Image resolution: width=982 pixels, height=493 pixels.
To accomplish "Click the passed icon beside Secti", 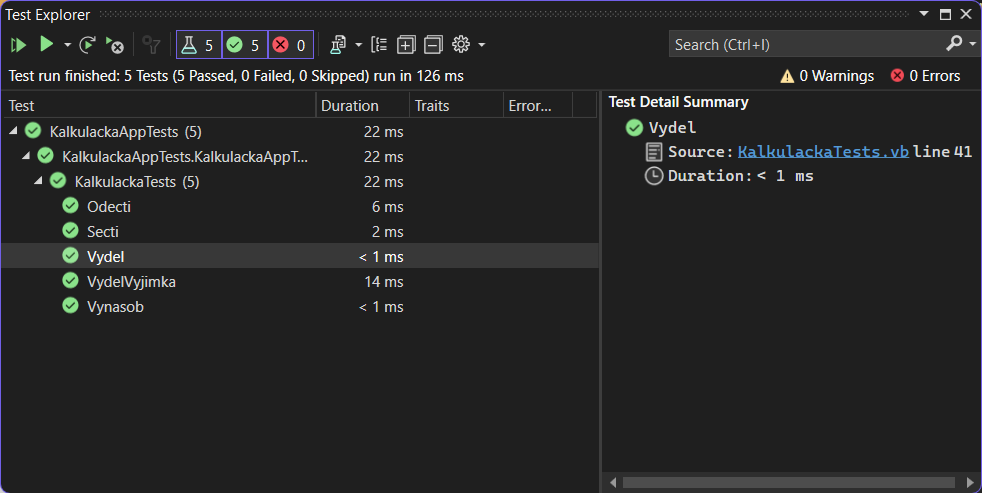I will coord(71,231).
